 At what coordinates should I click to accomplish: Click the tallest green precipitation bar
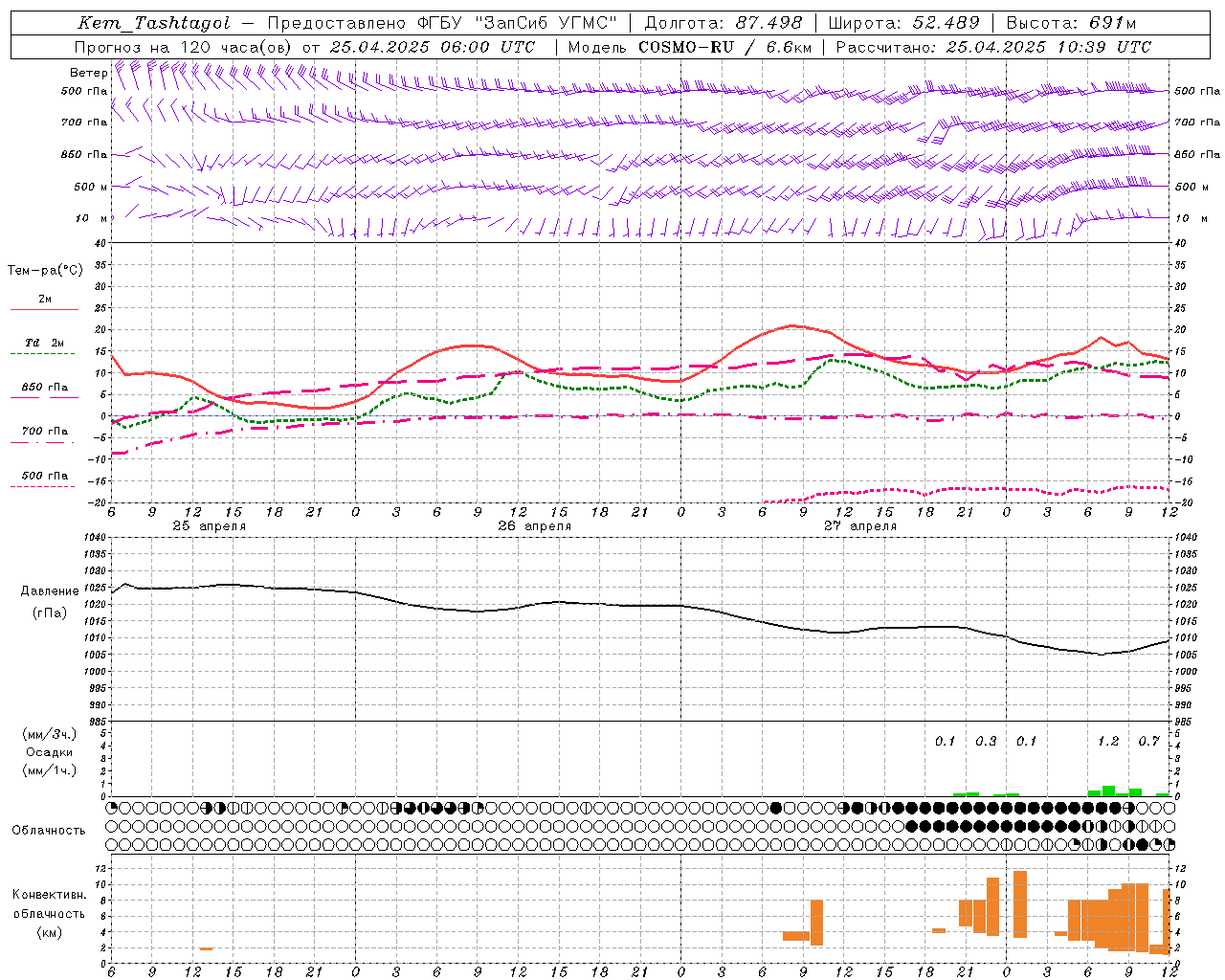coord(1108,791)
